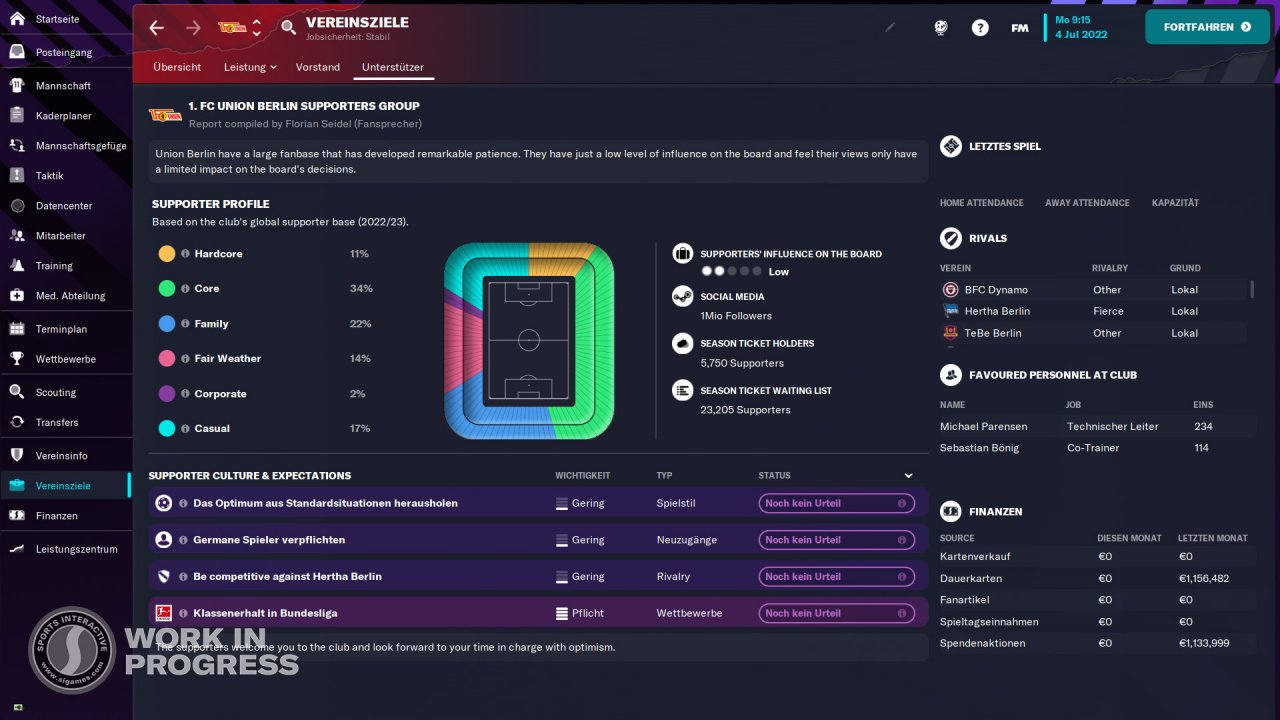
Task: Click the search magnifier icon
Action: (288, 28)
